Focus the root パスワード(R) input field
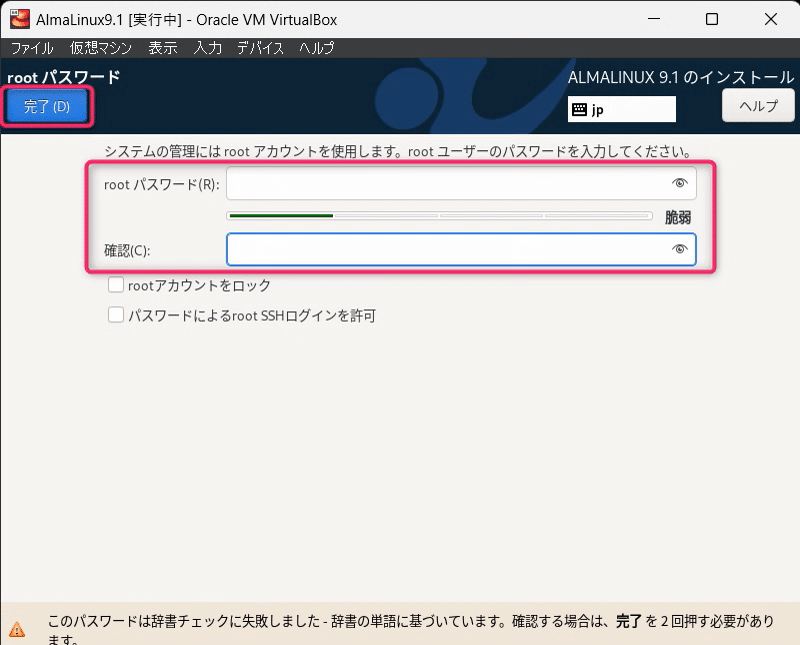The width and height of the screenshot is (800, 645). (461, 183)
